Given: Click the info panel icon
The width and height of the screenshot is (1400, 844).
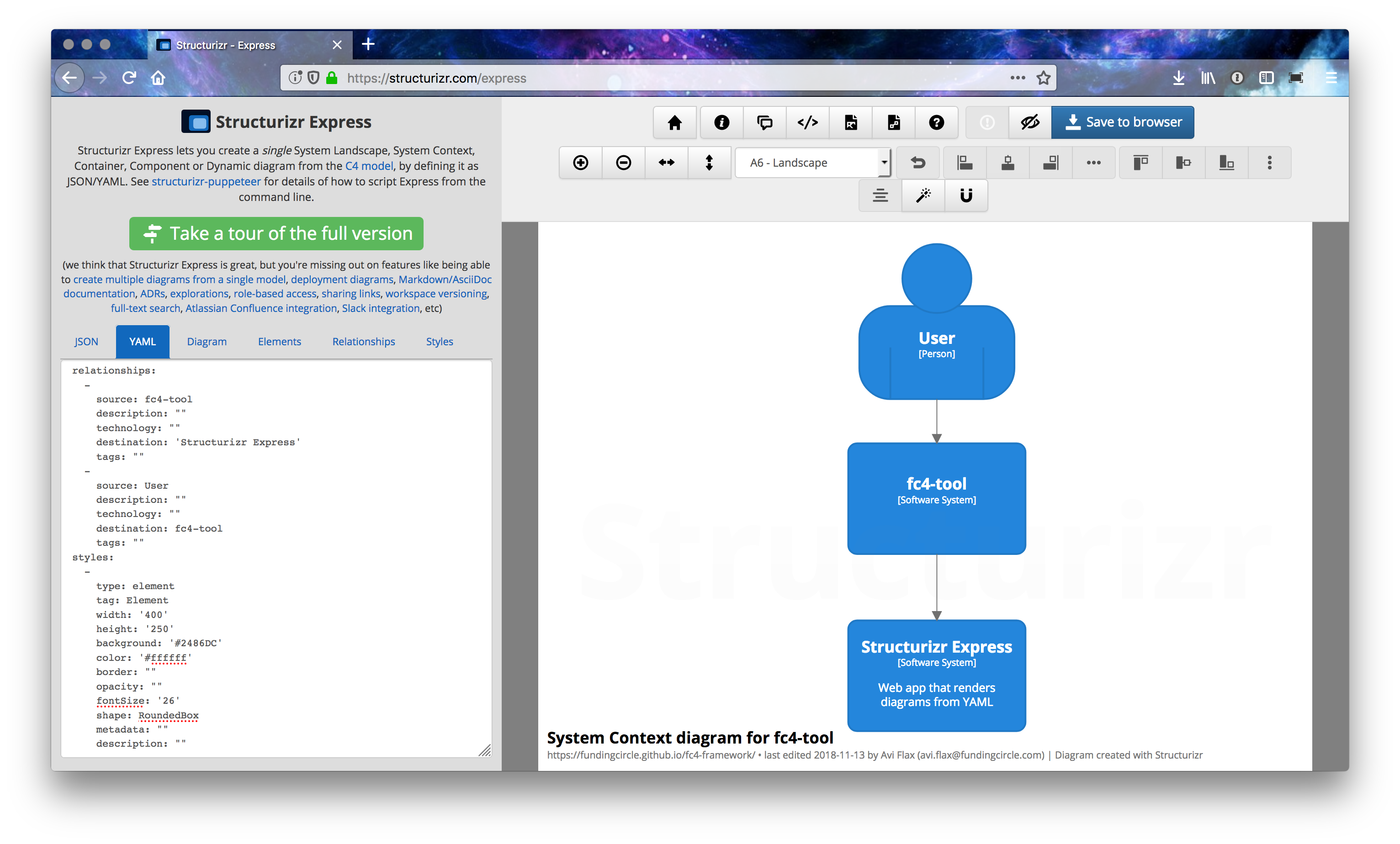Looking at the screenshot, I should [x=721, y=121].
